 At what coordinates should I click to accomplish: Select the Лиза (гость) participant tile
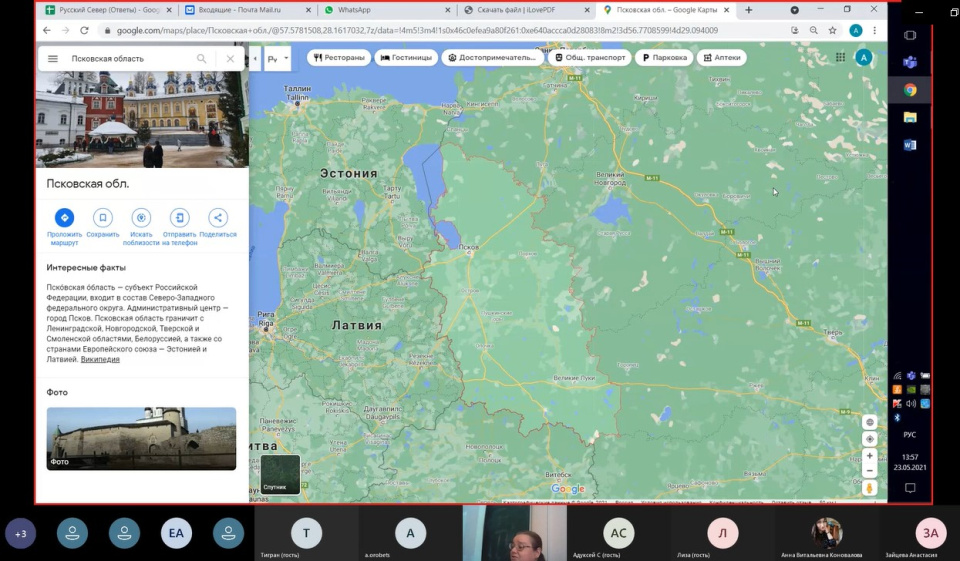722,533
